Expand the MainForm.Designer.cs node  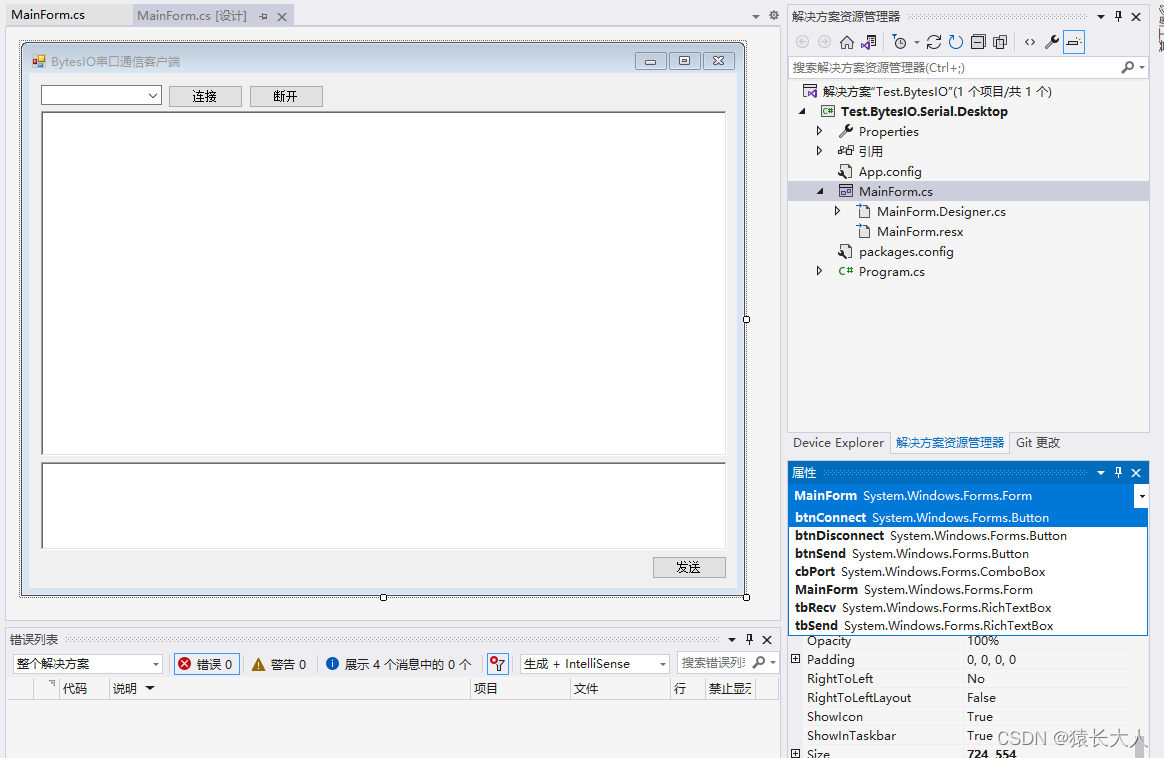click(837, 211)
